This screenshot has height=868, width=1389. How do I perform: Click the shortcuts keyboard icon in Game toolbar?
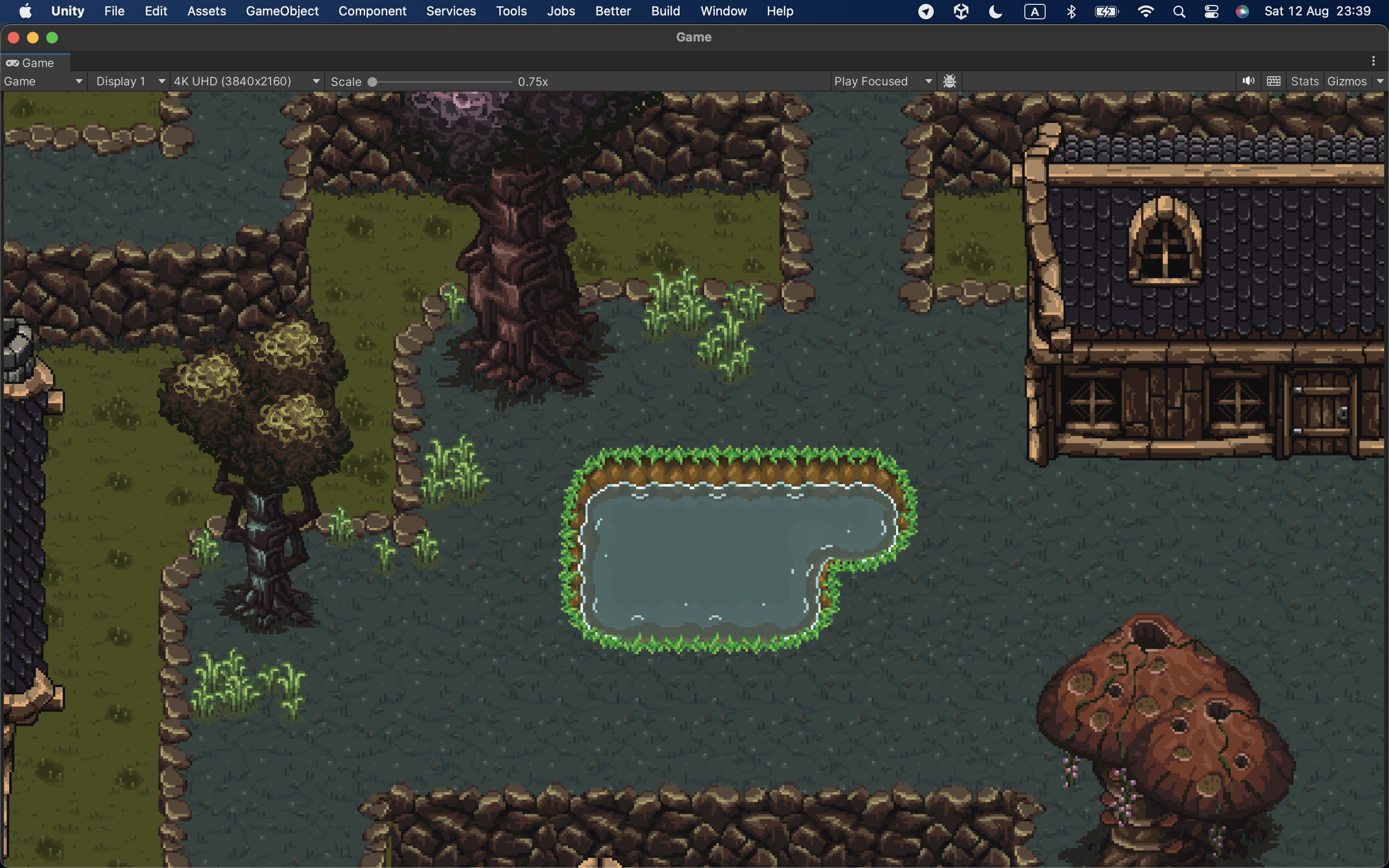1273,81
